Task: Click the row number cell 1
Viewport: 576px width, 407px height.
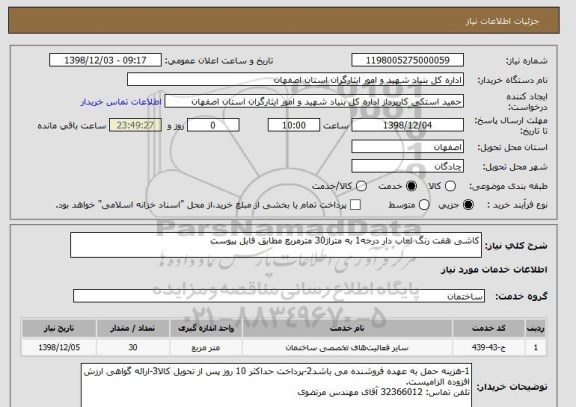Action: pyautogui.click(x=536, y=347)
